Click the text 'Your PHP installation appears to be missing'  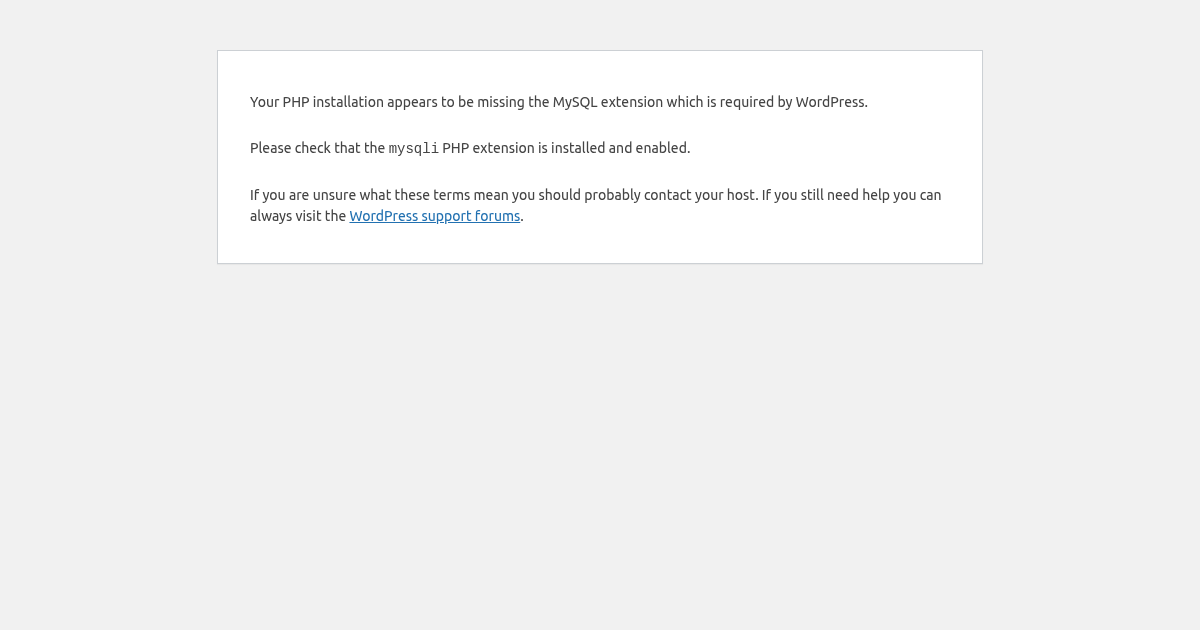pos(386,102)
